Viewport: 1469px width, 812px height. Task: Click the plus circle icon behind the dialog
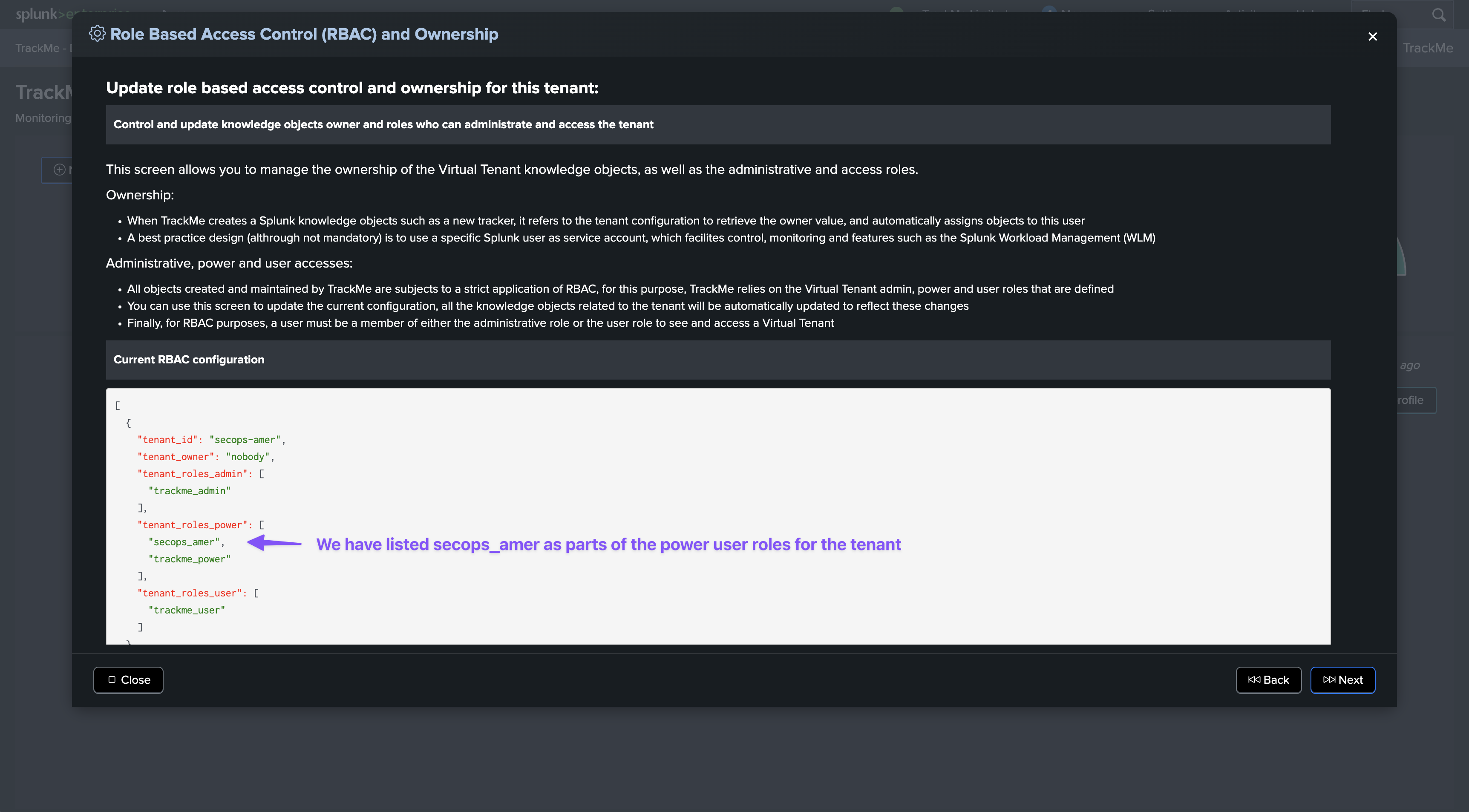click(59, 170)
